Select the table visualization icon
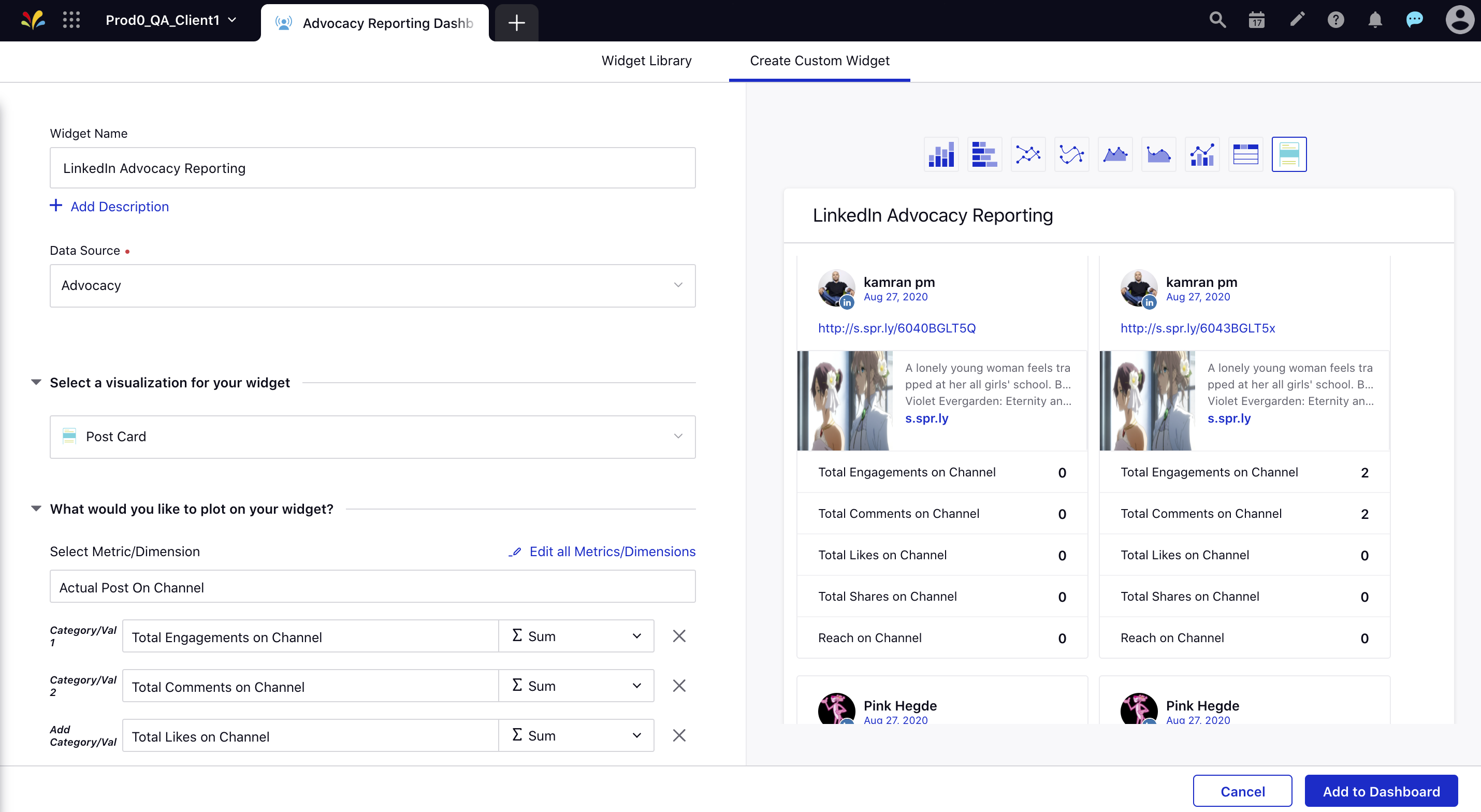The height and width of the screenshot is (812, 1481). tap(1245, 154)
